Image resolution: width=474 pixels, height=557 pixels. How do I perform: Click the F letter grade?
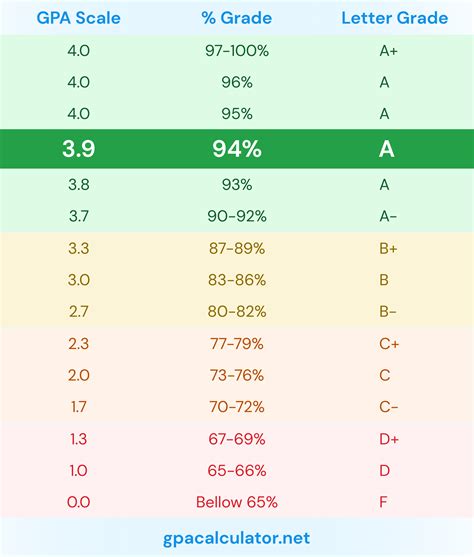383,502
